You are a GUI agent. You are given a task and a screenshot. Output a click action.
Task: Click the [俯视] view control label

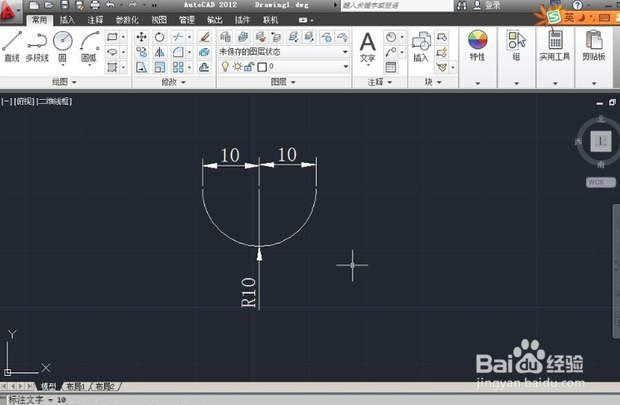coord(24,102)
